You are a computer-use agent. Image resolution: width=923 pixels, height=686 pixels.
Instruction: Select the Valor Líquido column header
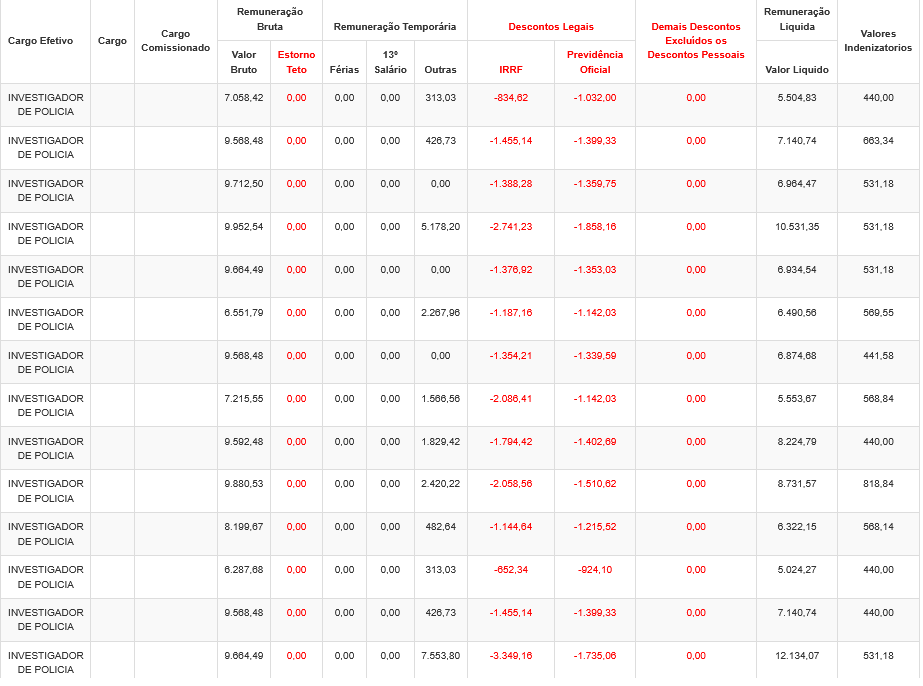point(797,70)
